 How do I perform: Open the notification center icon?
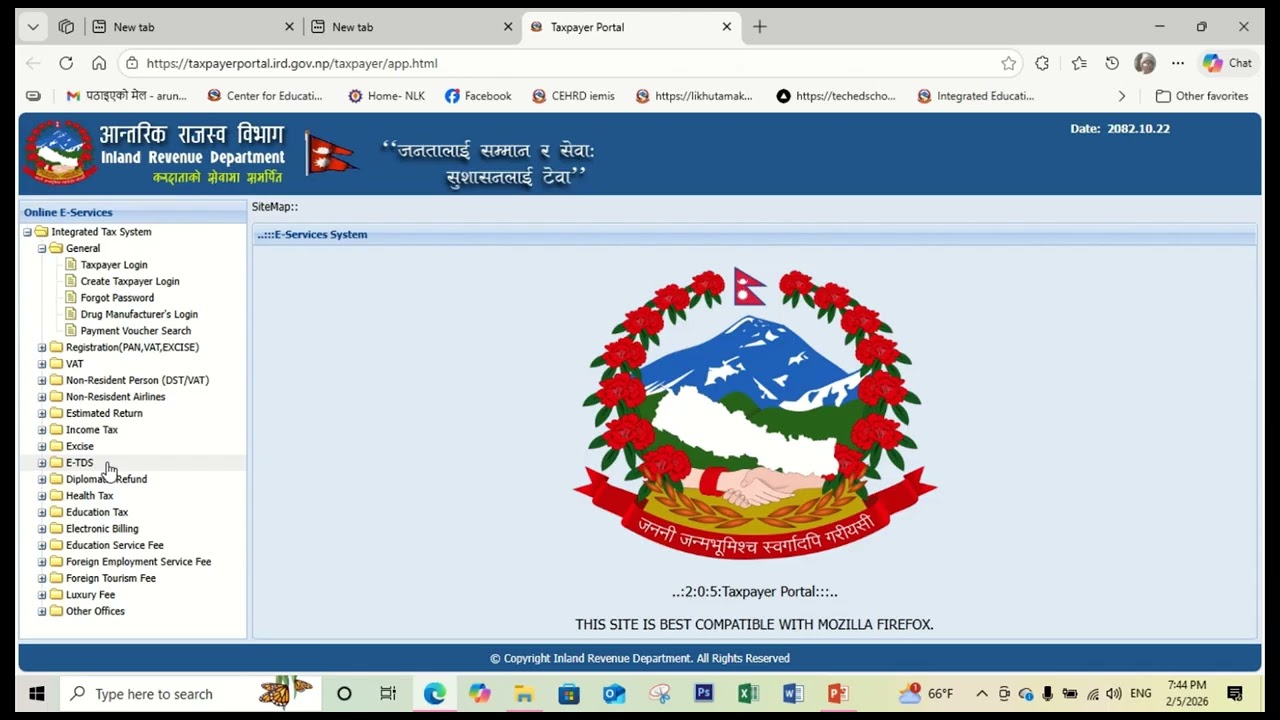coord(1235,693)
